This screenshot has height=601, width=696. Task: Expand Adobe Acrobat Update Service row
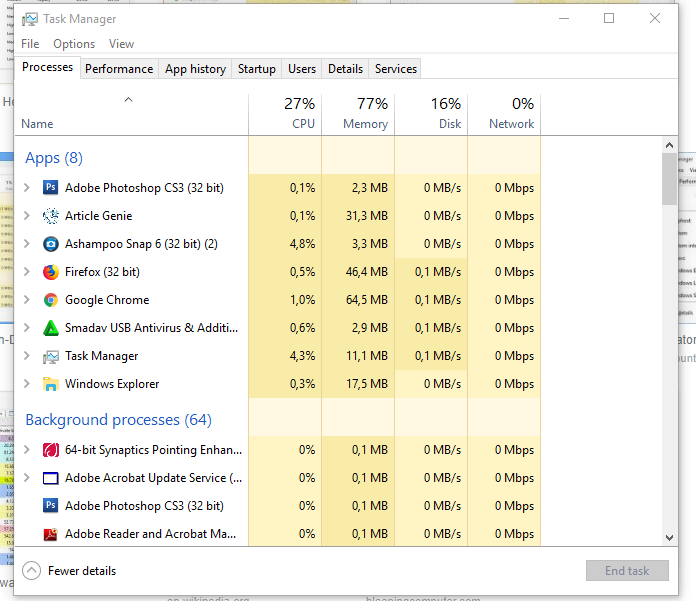[27, 478]
